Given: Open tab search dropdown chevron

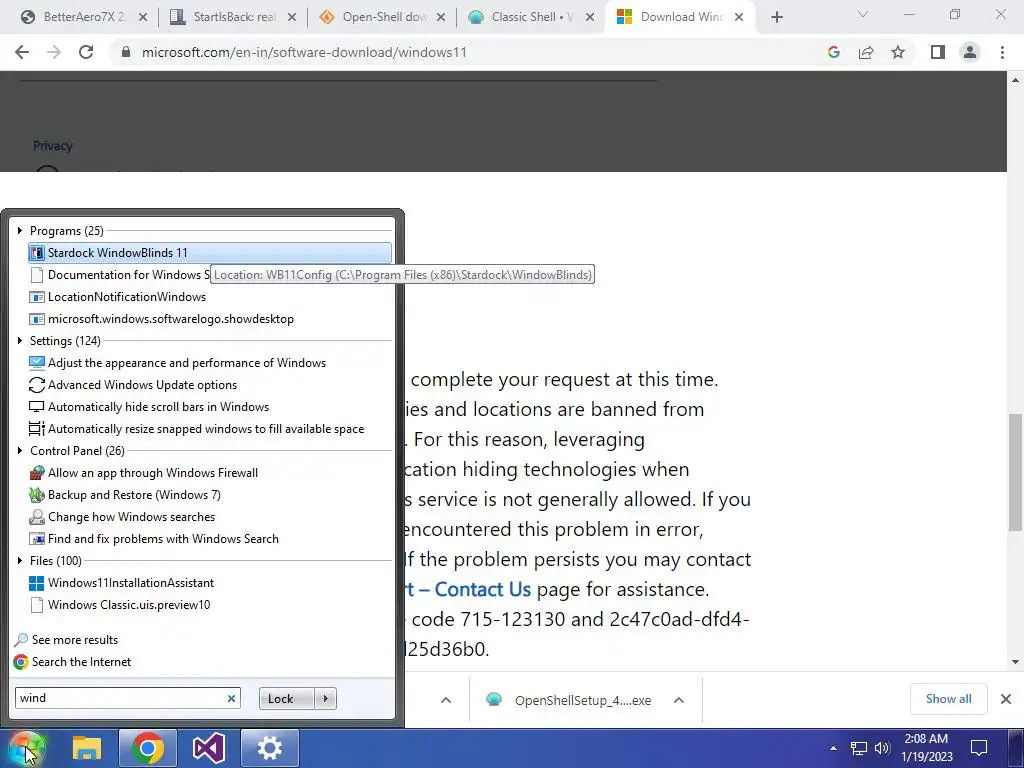Looking at the screenshot, I should (x=863, y=14).
